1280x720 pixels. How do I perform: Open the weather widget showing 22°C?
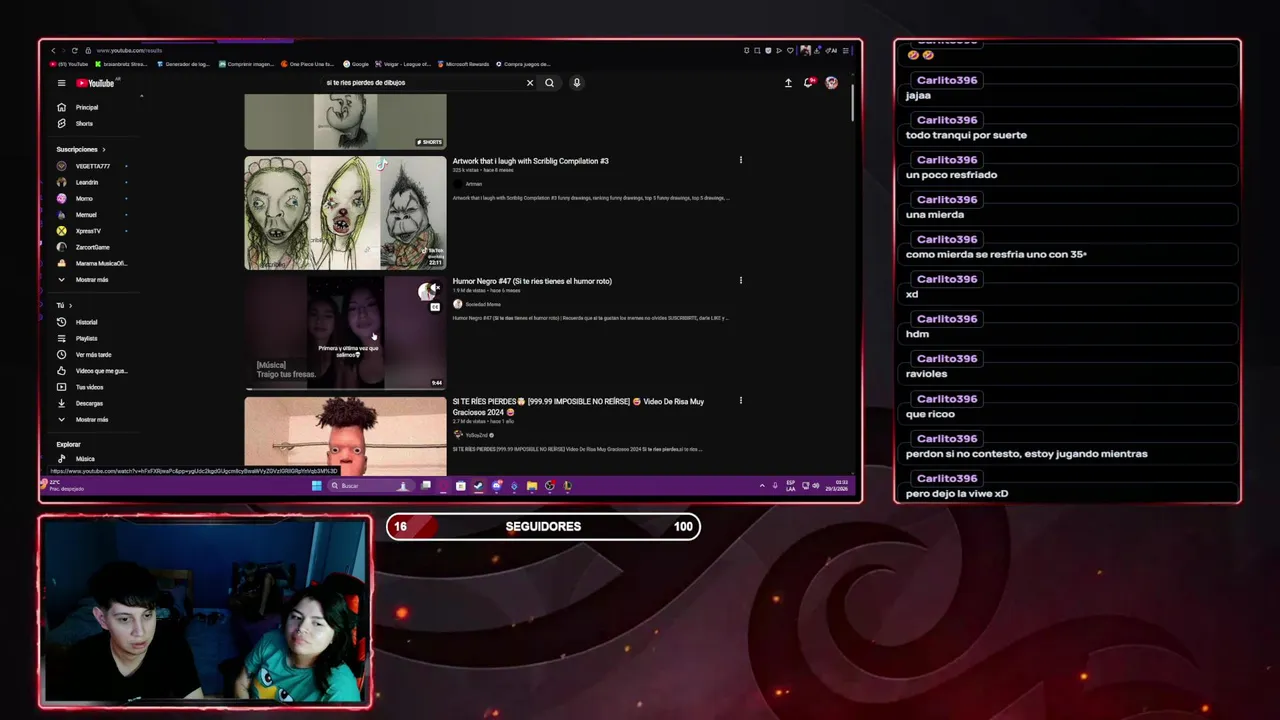pyautogui.click(x=64, y=486)
